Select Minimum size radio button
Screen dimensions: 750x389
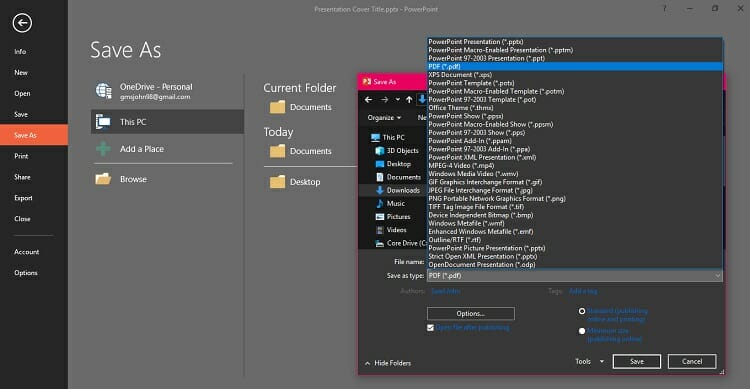pos(582,331)
